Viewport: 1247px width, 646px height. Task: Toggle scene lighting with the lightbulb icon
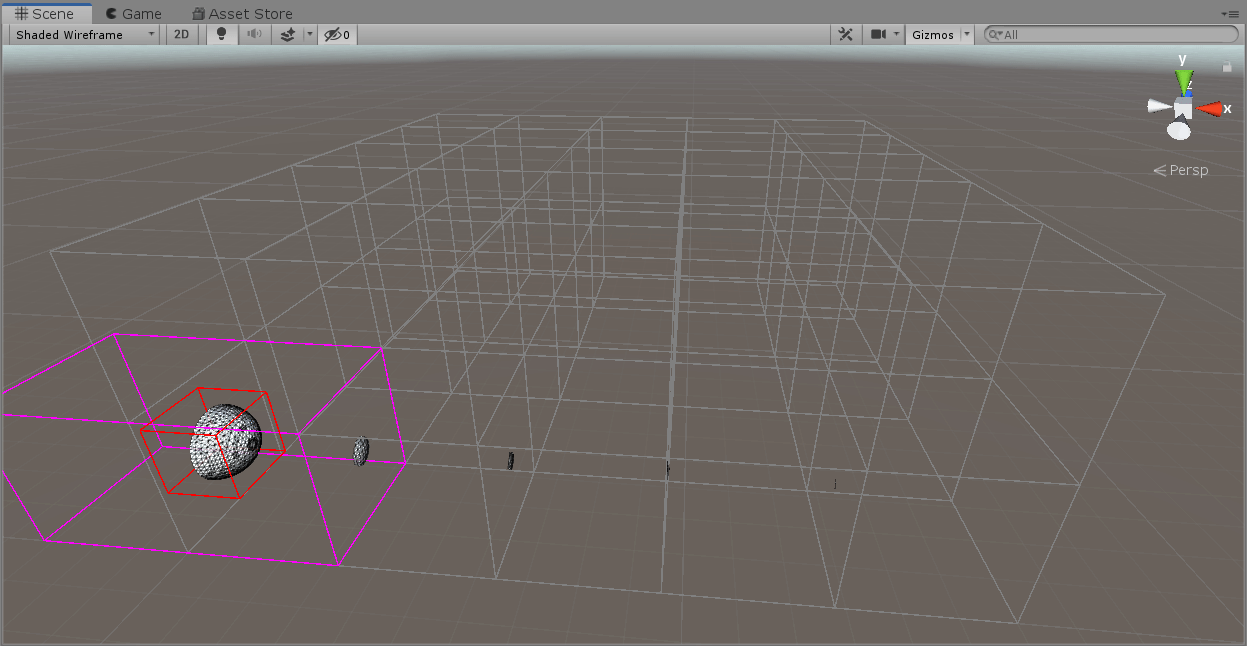point(221,34)
